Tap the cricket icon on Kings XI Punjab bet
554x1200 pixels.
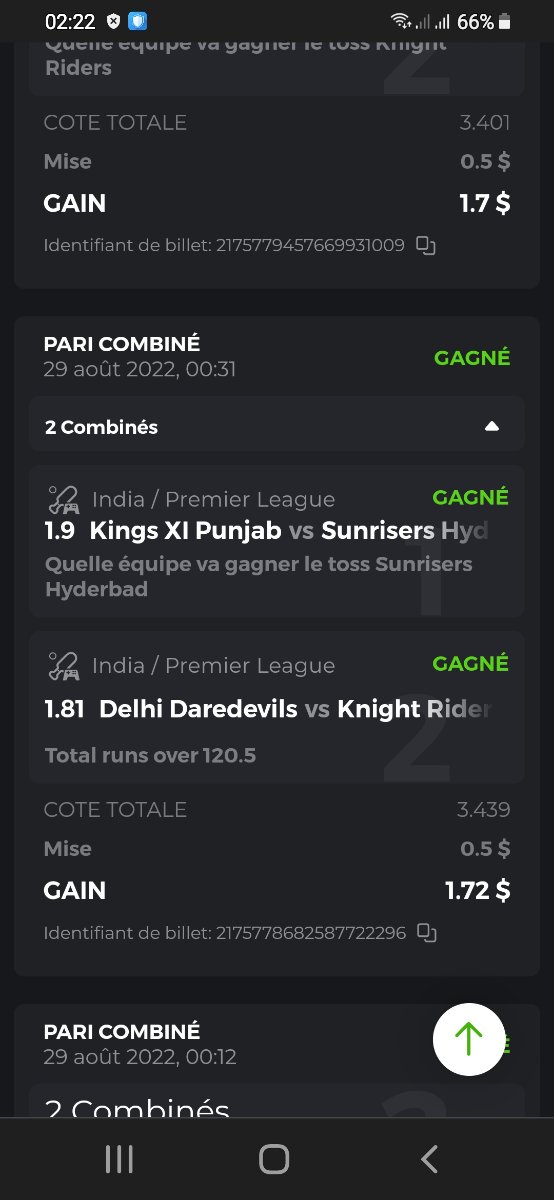(64, 498)
